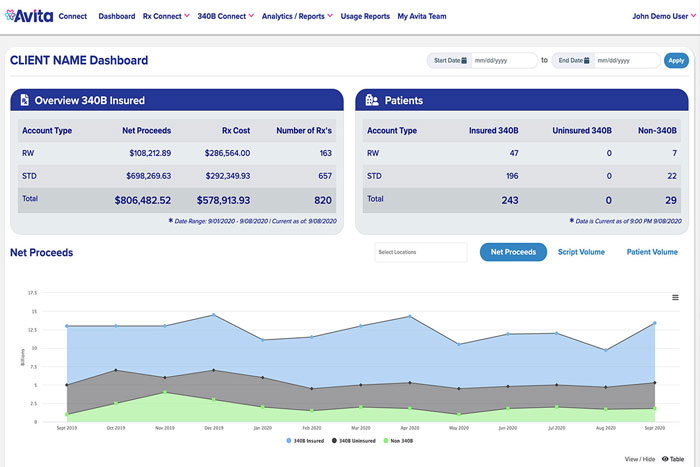Go to the Dashboard menu item
The image size is (700, 467).
tap(117, 17)
